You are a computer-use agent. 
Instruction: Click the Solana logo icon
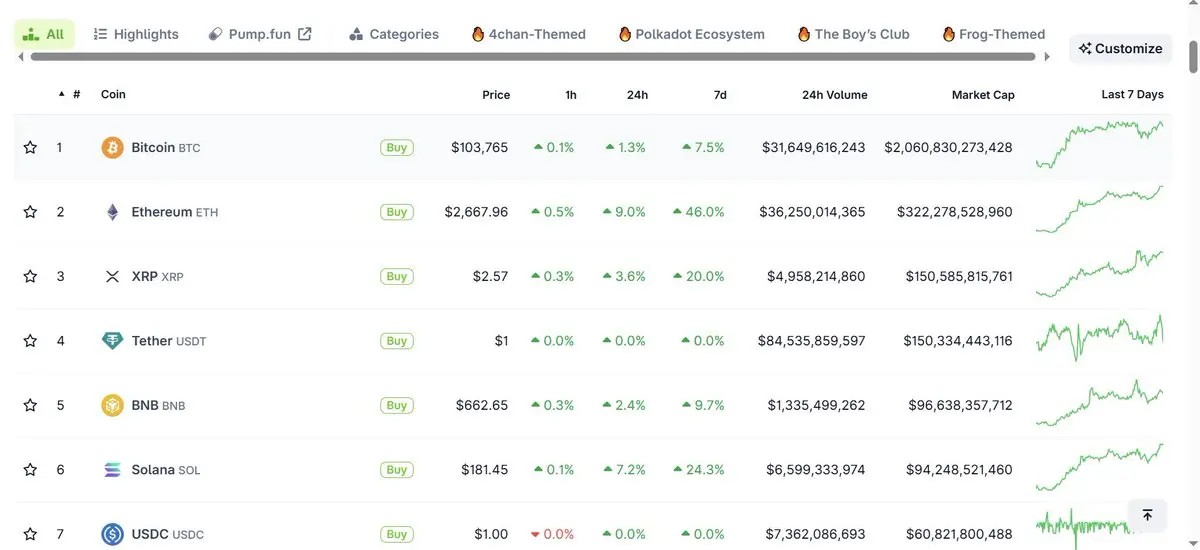(112, 470)
